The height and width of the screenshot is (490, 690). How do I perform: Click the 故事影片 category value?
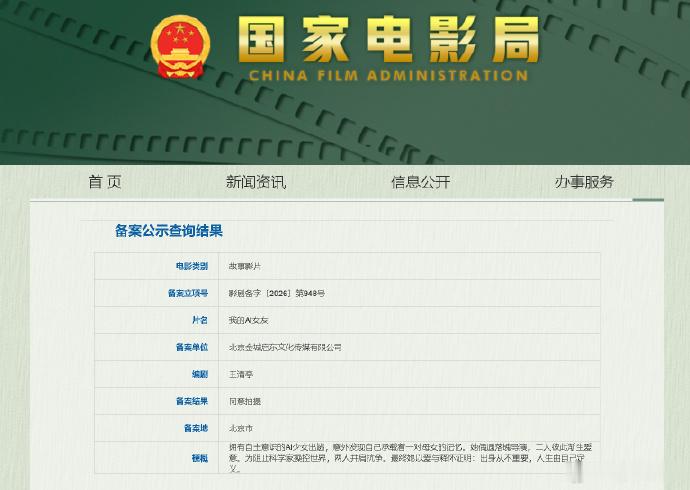coord(245,266)
